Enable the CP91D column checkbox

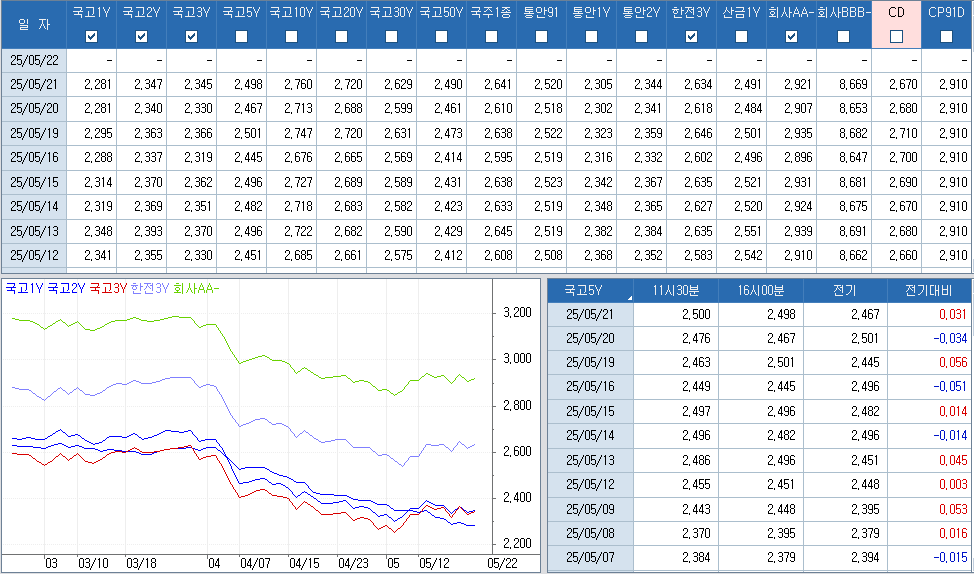point(946,37)
